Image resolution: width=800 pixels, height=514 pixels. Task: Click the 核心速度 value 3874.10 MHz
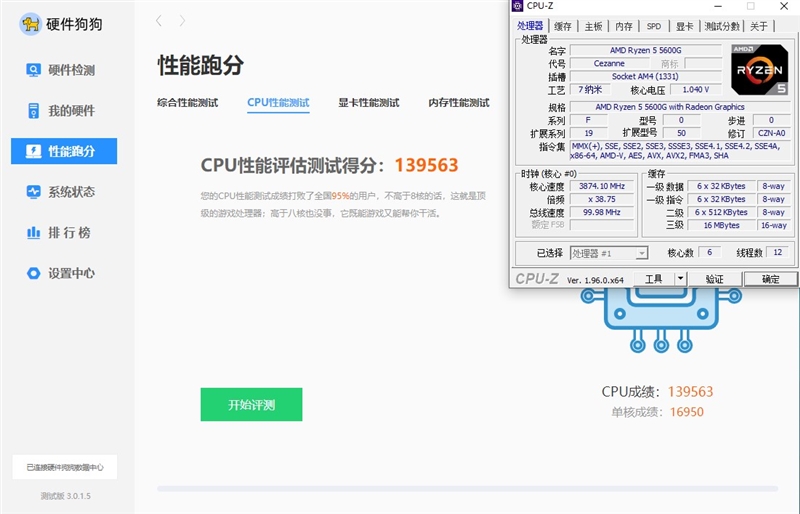pos(602,186)
